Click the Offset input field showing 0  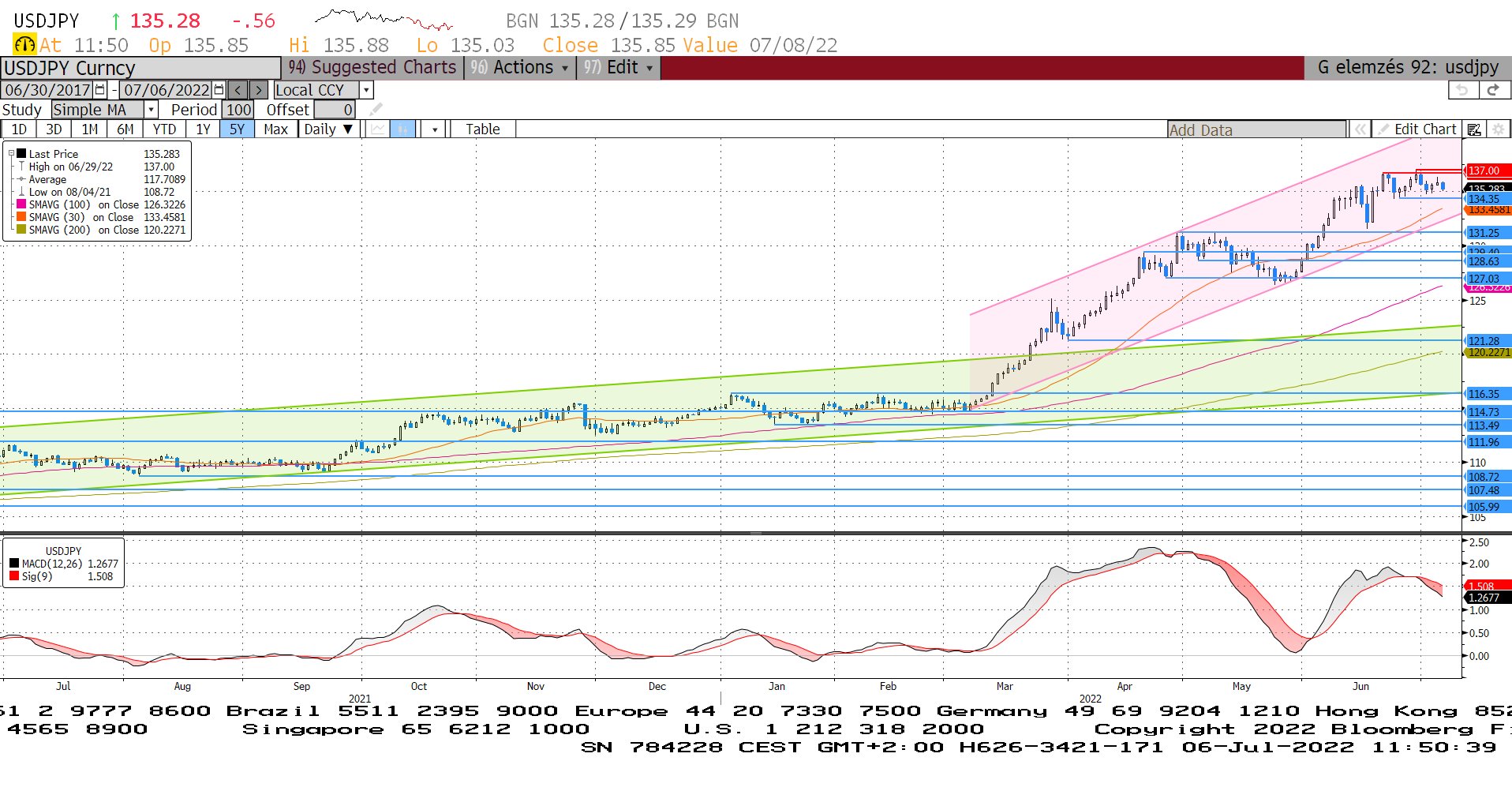pos(335,110)
